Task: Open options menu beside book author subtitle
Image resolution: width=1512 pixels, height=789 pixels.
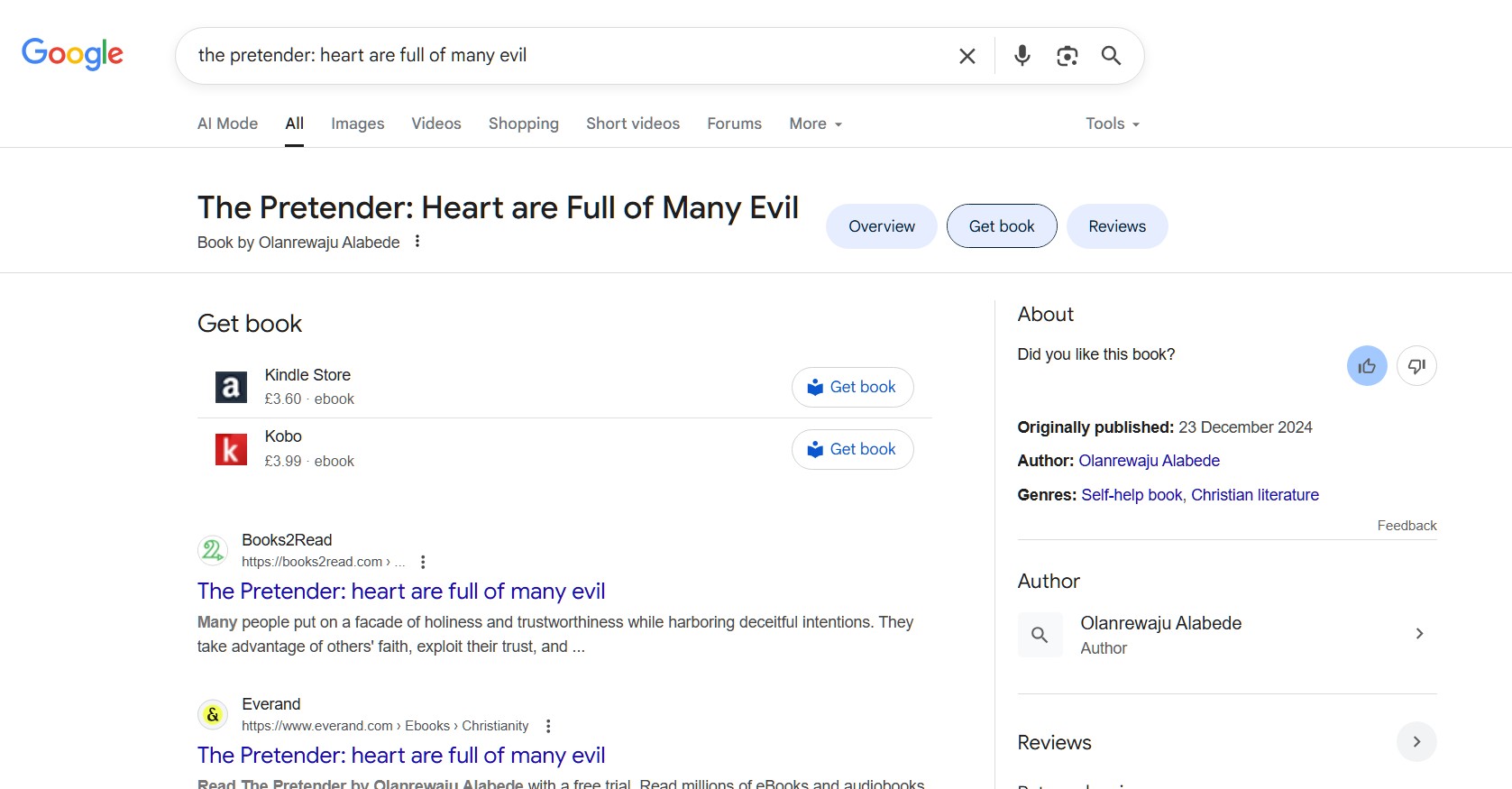Action: (x=417, y=242)
